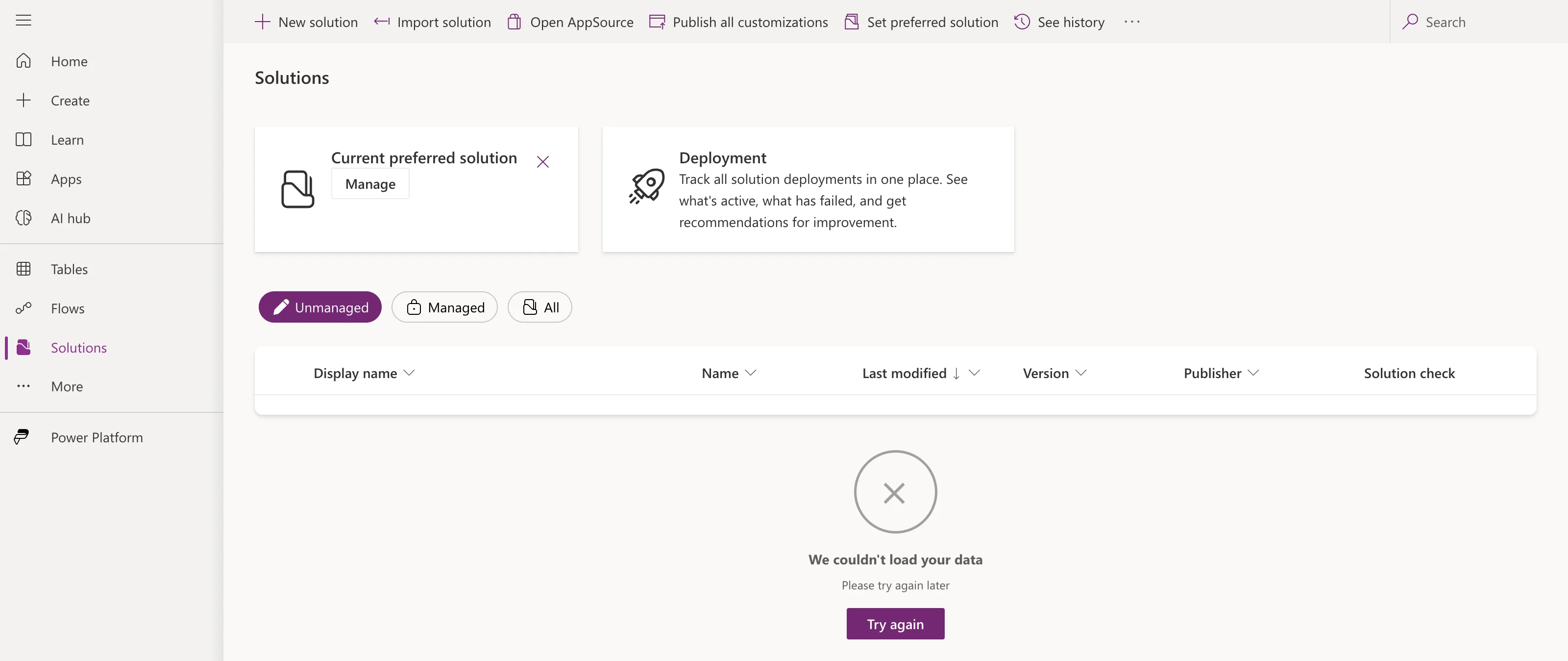1568x661 pixels.
Task: Click the preferred solution puzzle icon
Action: tap(297, 189)
